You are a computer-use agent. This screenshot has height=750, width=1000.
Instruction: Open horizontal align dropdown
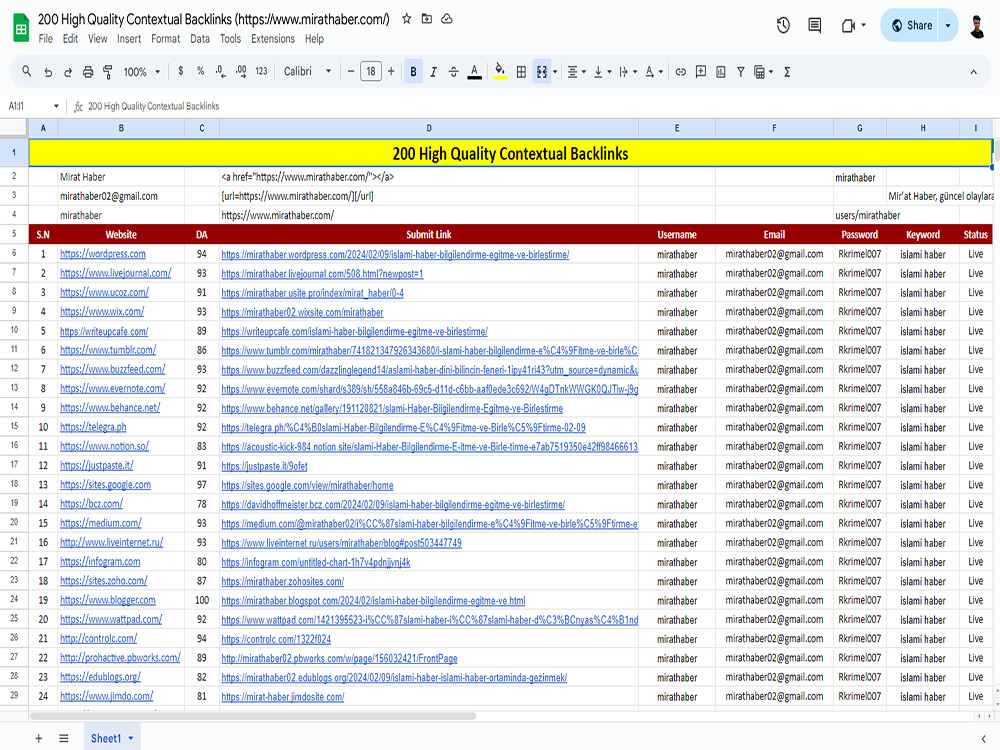(576, 72)
